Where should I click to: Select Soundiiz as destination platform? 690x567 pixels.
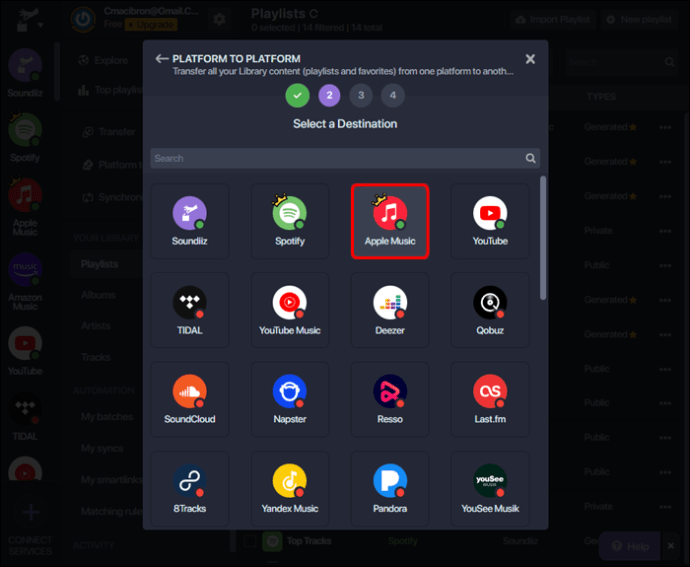[190, 221]
